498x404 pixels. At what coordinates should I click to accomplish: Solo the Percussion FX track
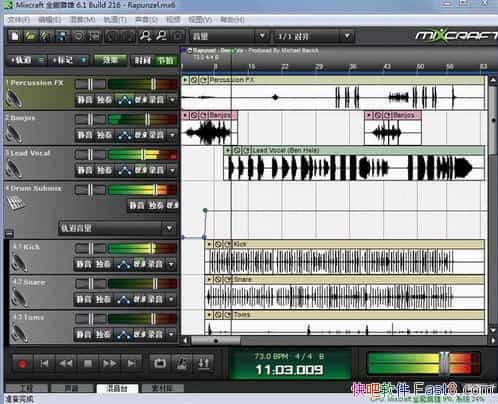(104, 100)
